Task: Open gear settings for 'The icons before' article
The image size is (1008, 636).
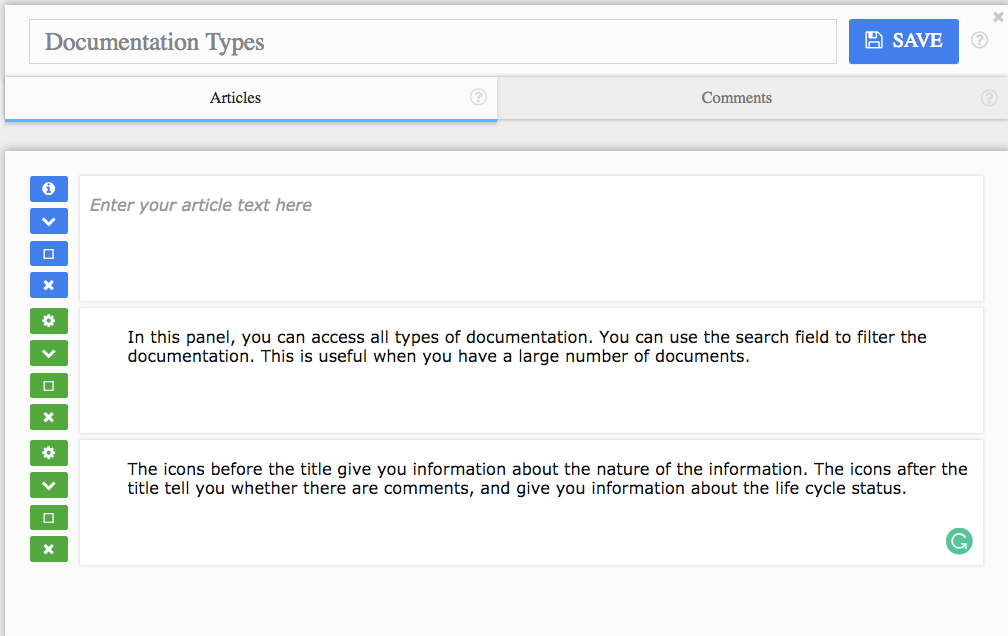Action: 49,453
